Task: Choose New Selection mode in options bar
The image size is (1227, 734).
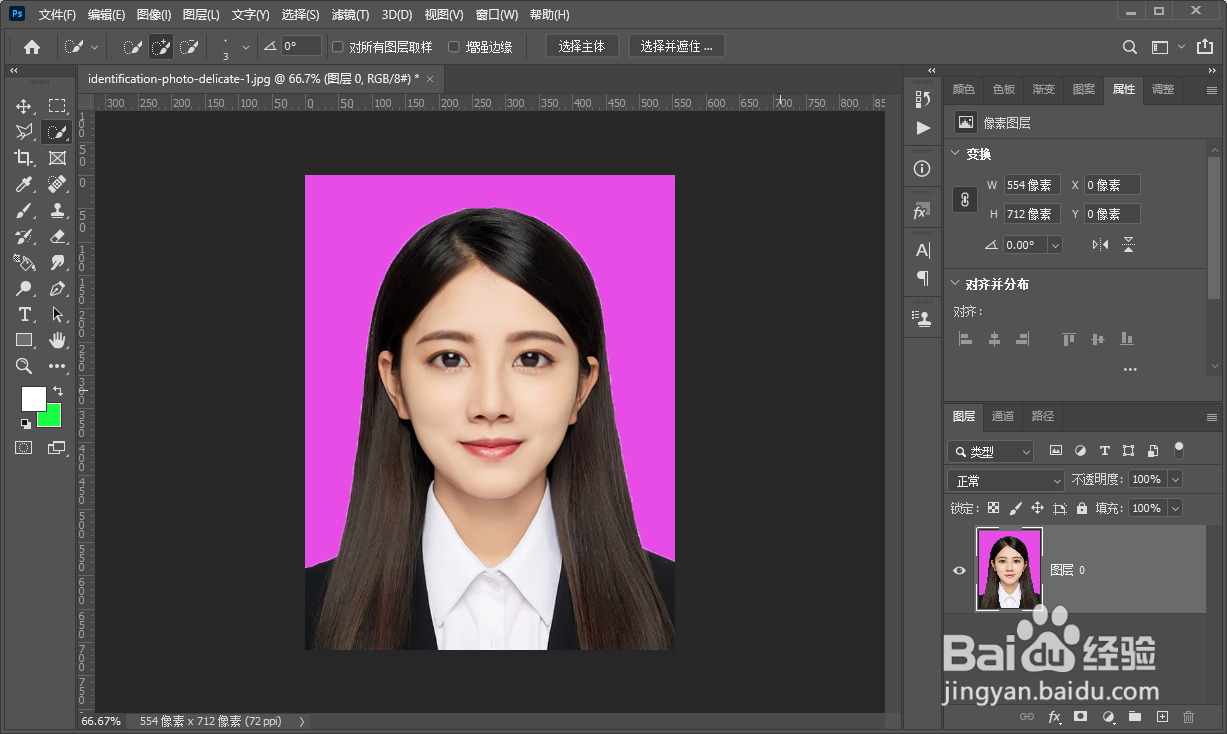Action: (x=132, y=47)
